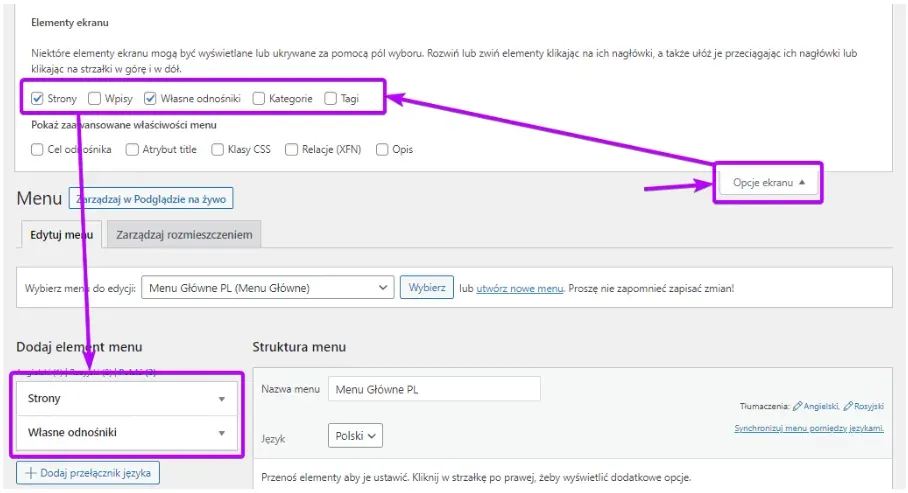Image resolution: width=908 pixels, height=493 pixels.
Task: Enable the Klasy CSS checkbox
Action: (218, 149)
